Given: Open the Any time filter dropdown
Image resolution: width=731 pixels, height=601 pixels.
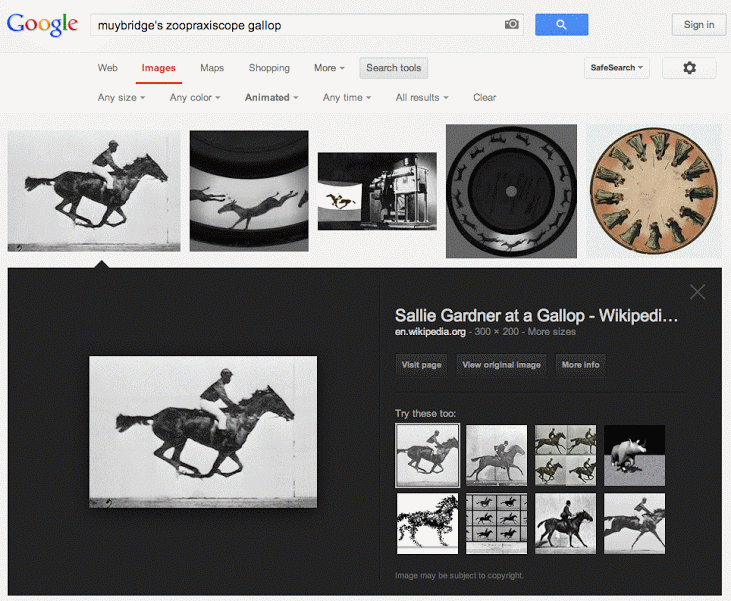Looking at the screenshot, I should (x=346, y=98).
